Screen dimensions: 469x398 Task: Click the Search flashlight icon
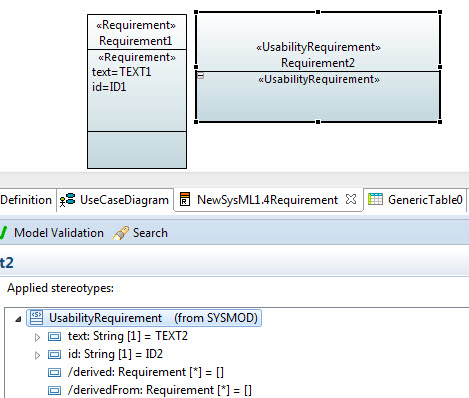pyautogui.click(x=121, y=233)
